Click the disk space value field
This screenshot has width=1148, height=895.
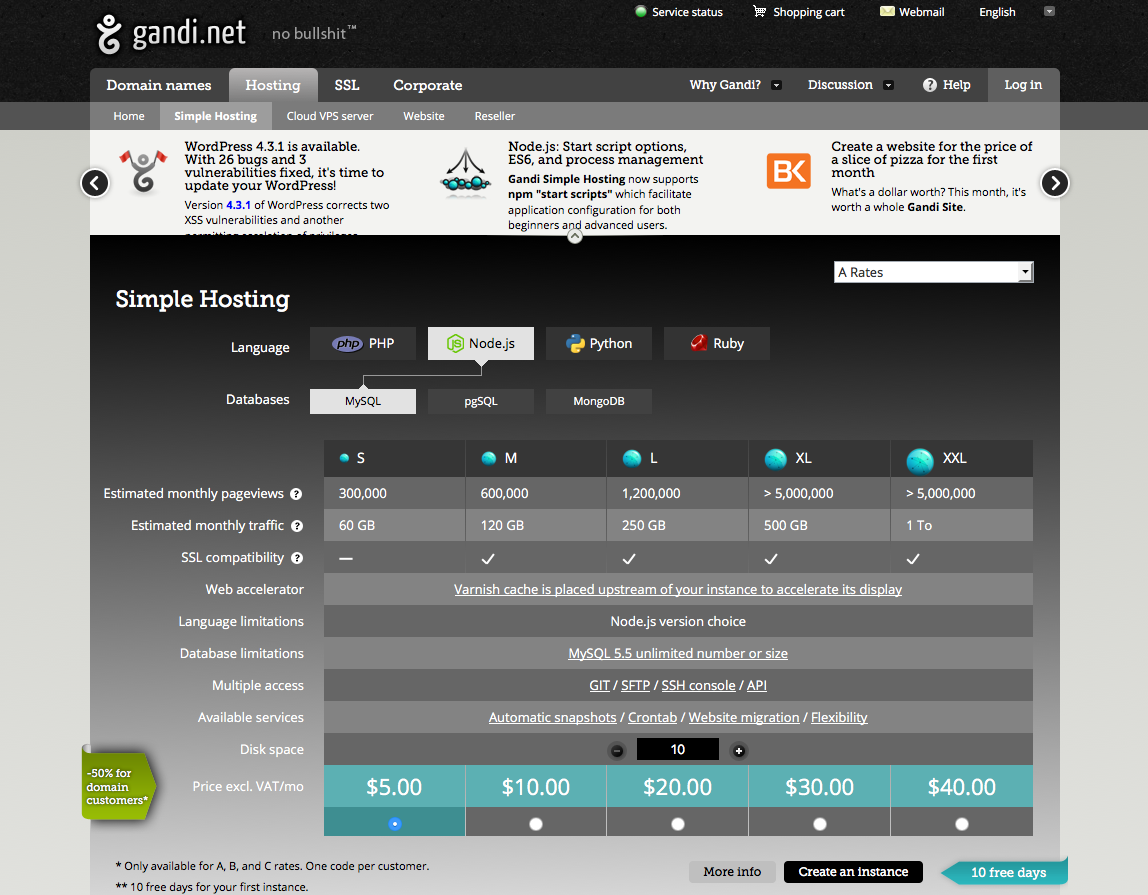[x=678, y=749]
